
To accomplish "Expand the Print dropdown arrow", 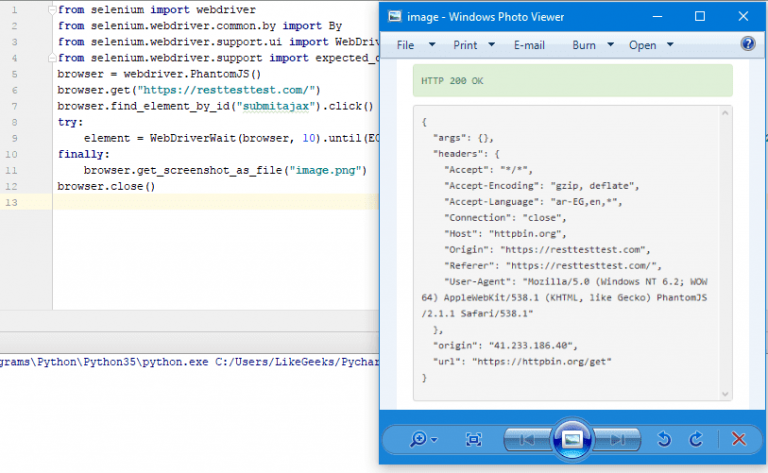I will [491, 45].
